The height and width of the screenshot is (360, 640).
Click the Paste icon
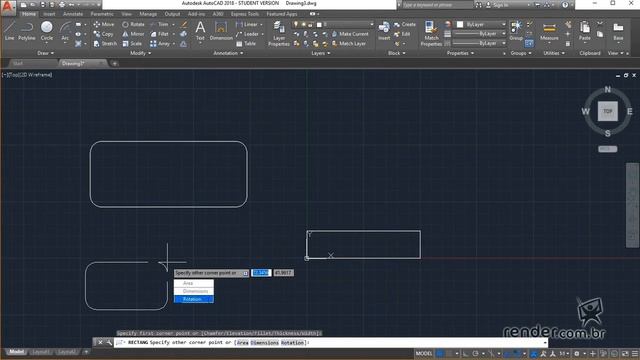(x=584, y=31)
